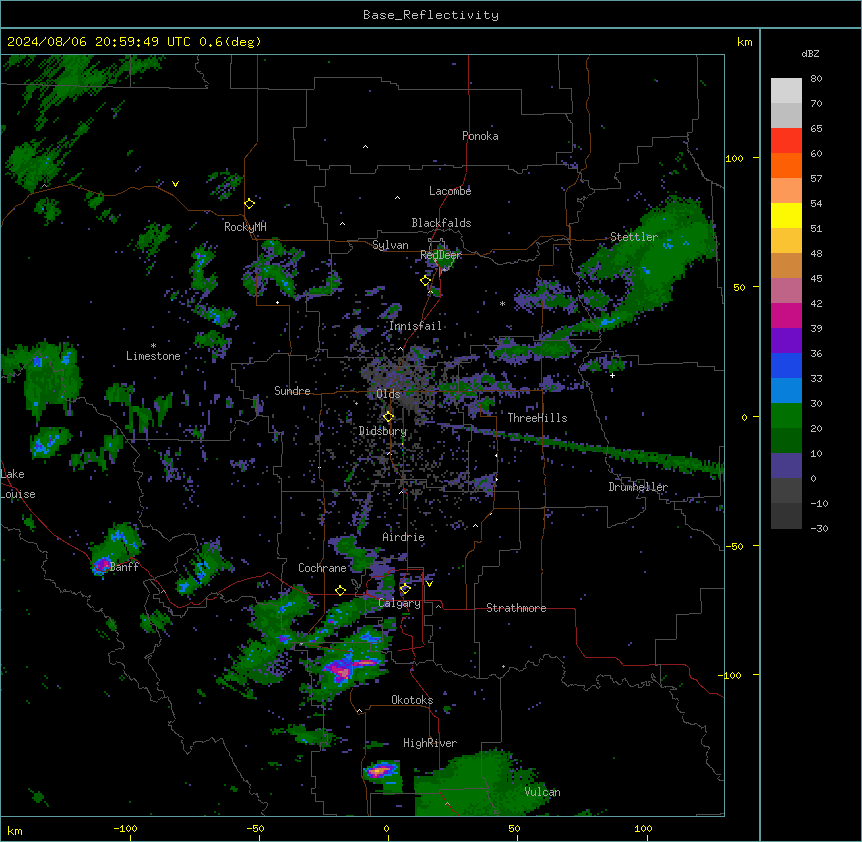Viewport: 862px width, 842px height.
Task: Click the -100 tick on the vertical axis
Action: coord(731,675)
